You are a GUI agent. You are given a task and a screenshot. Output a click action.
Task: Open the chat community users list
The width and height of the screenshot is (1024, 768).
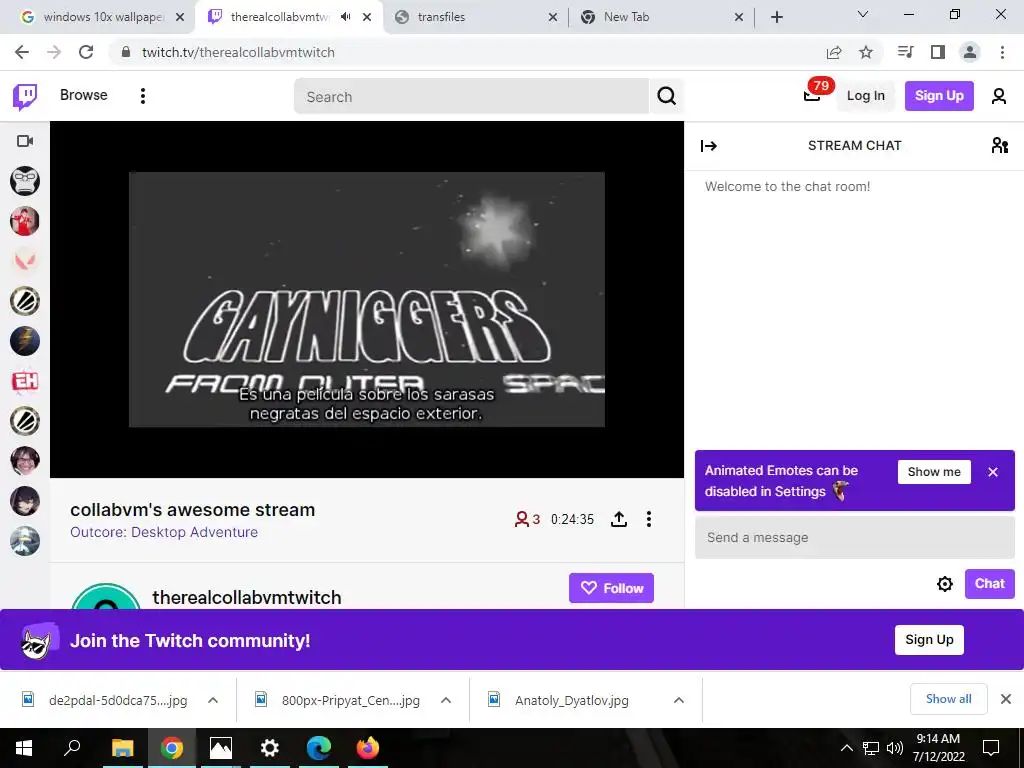point(999,145)
